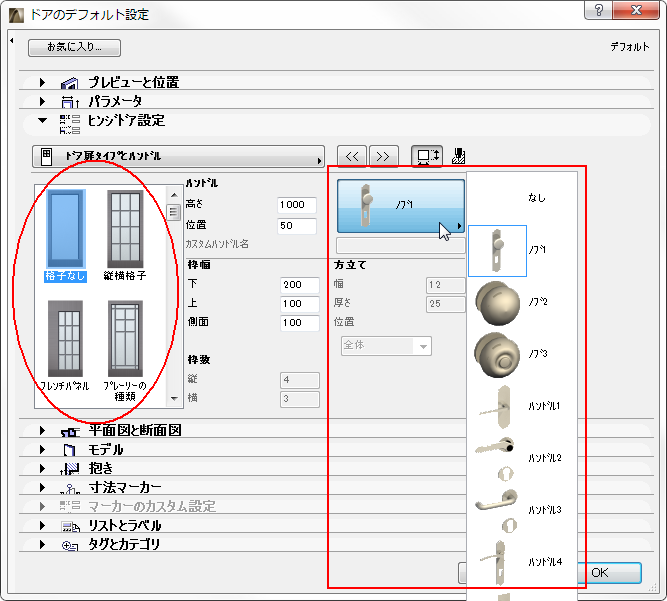This screenshot has height=601, width=667.
Task: Expand the 寸法マーカー panel
Action: (x=42, y=487)
